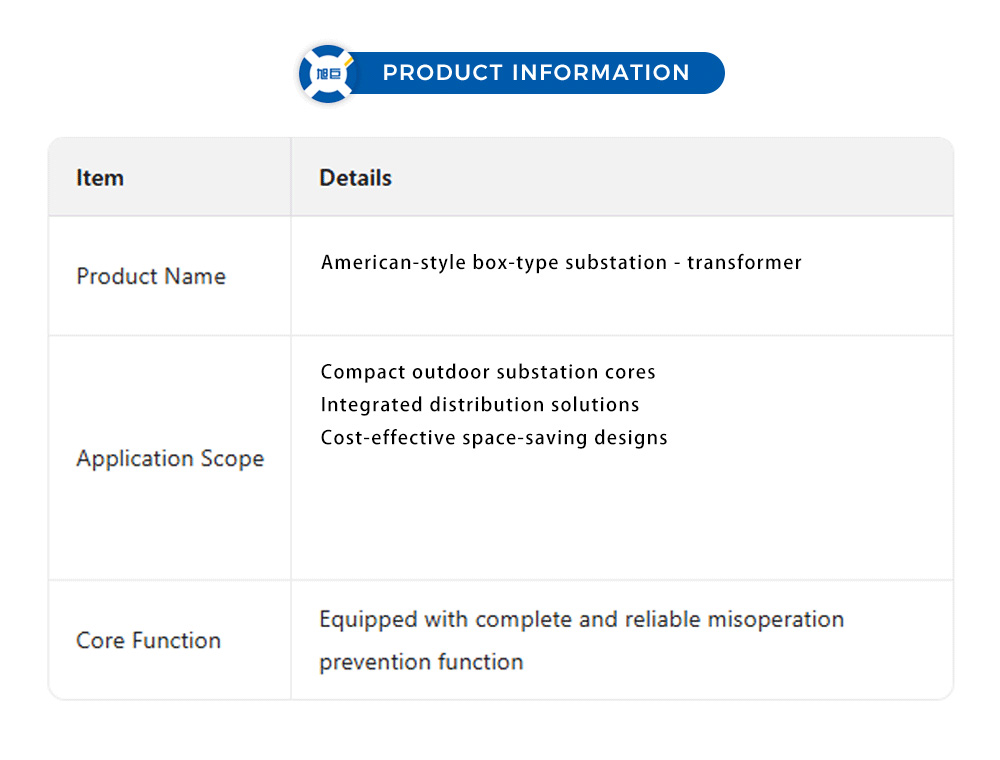Click the word 'Equipped' in Core Function details

tap(368, 619)
